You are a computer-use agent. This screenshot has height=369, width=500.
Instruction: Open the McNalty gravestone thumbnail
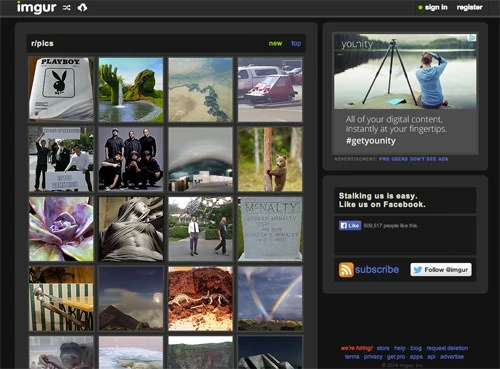270,229
